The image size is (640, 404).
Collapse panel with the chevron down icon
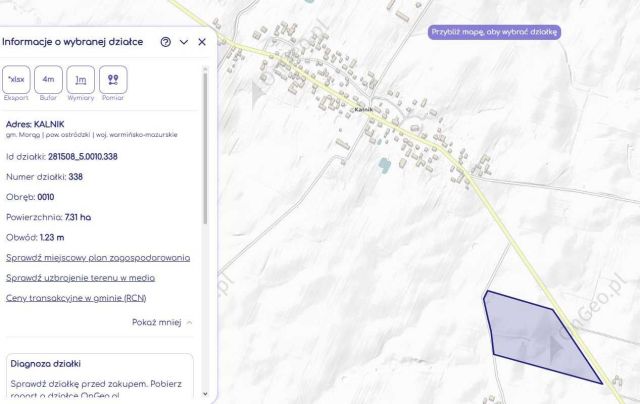184,42
